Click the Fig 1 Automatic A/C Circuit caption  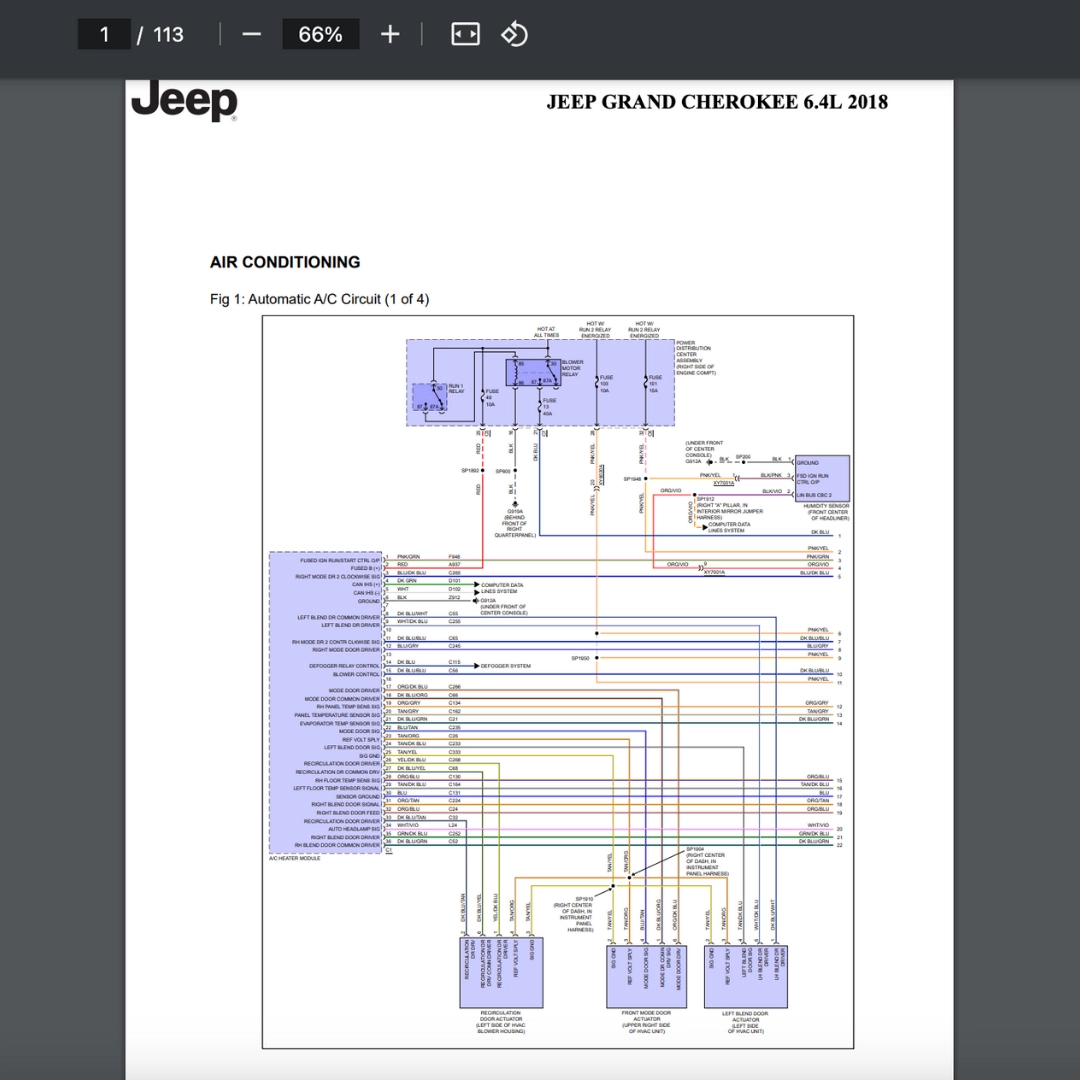pos(319,299)
